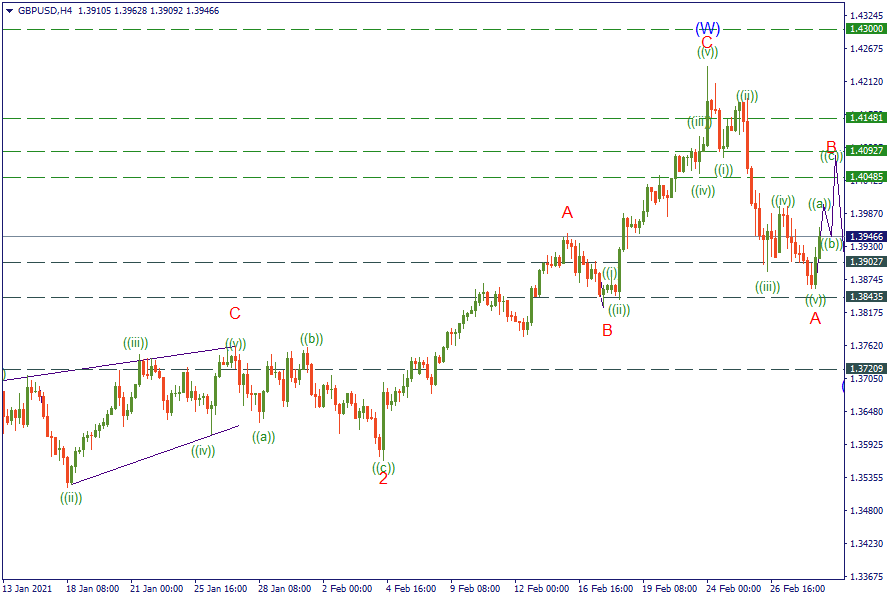Image resolution: width=890 pixels, height=600 pixels.
Task: Select the lower purple wedge trendline
Action: click(150, 455)
